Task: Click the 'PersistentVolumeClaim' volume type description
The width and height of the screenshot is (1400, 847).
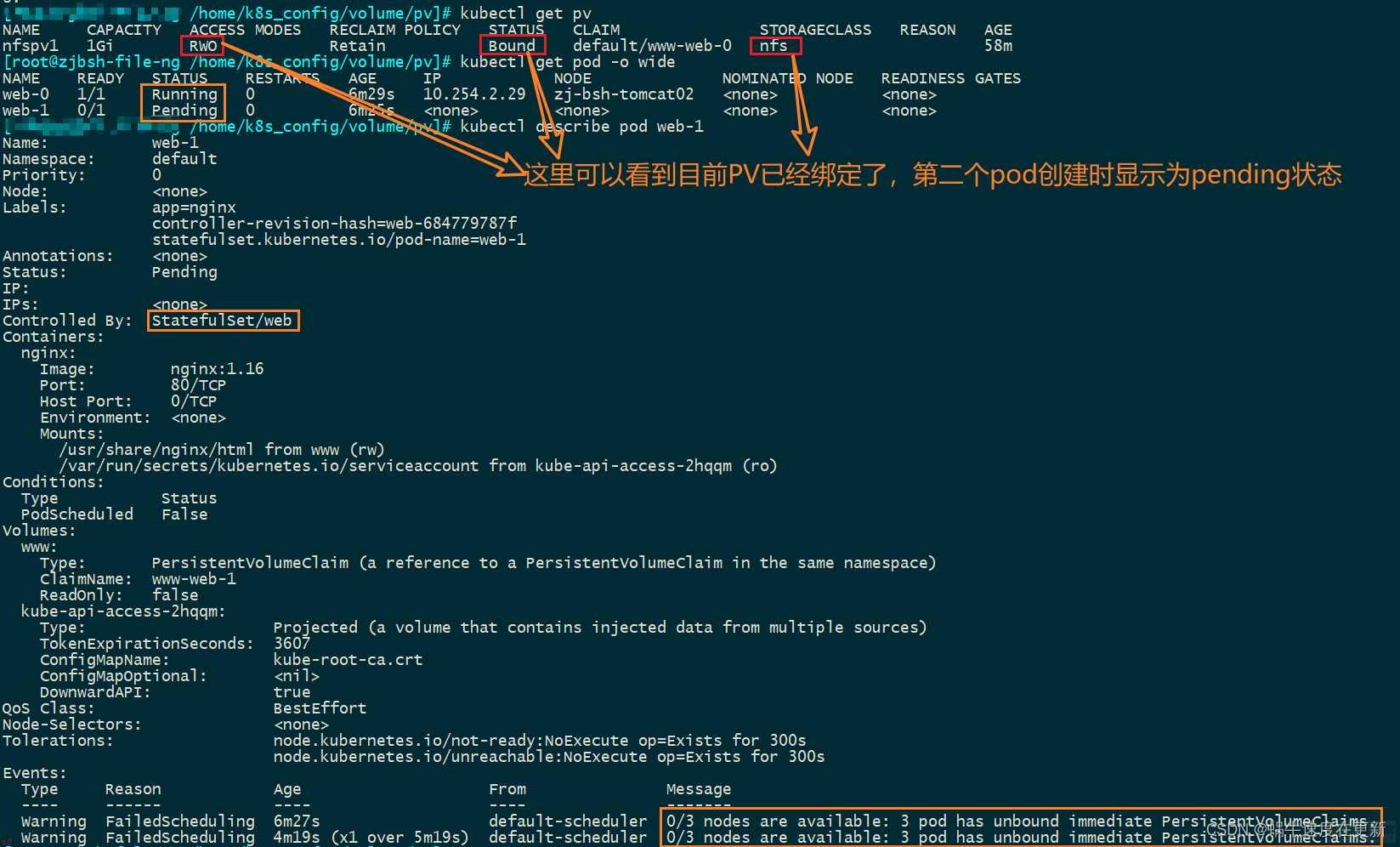Action: (544, 563)
